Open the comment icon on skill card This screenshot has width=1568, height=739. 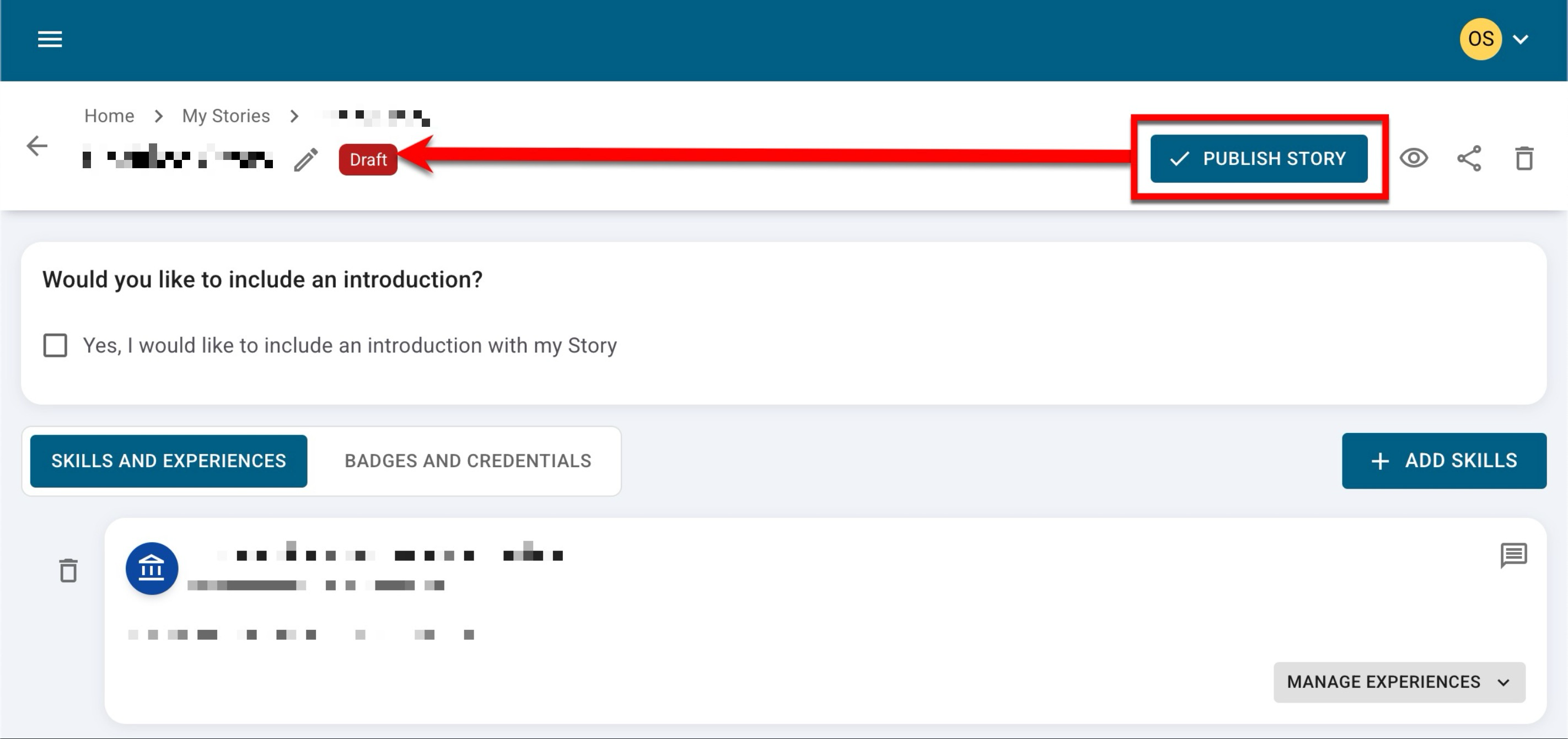[x=1513, y=555]
